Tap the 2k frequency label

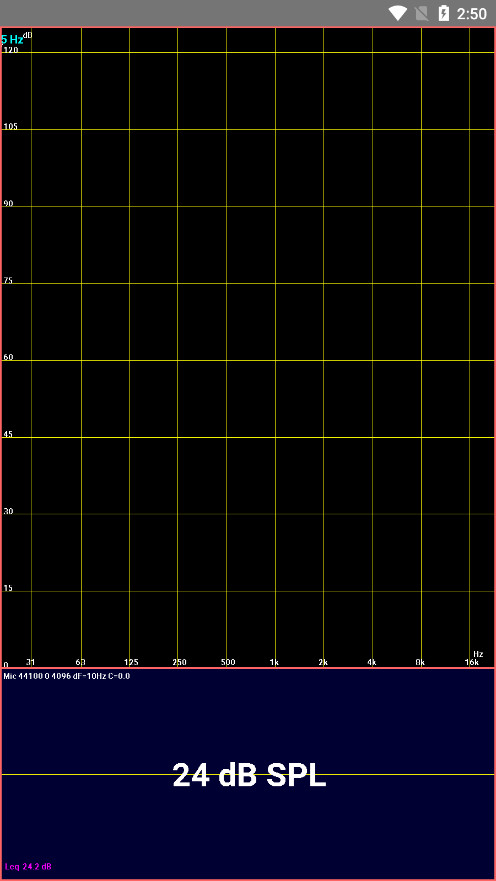pos(323,662)
